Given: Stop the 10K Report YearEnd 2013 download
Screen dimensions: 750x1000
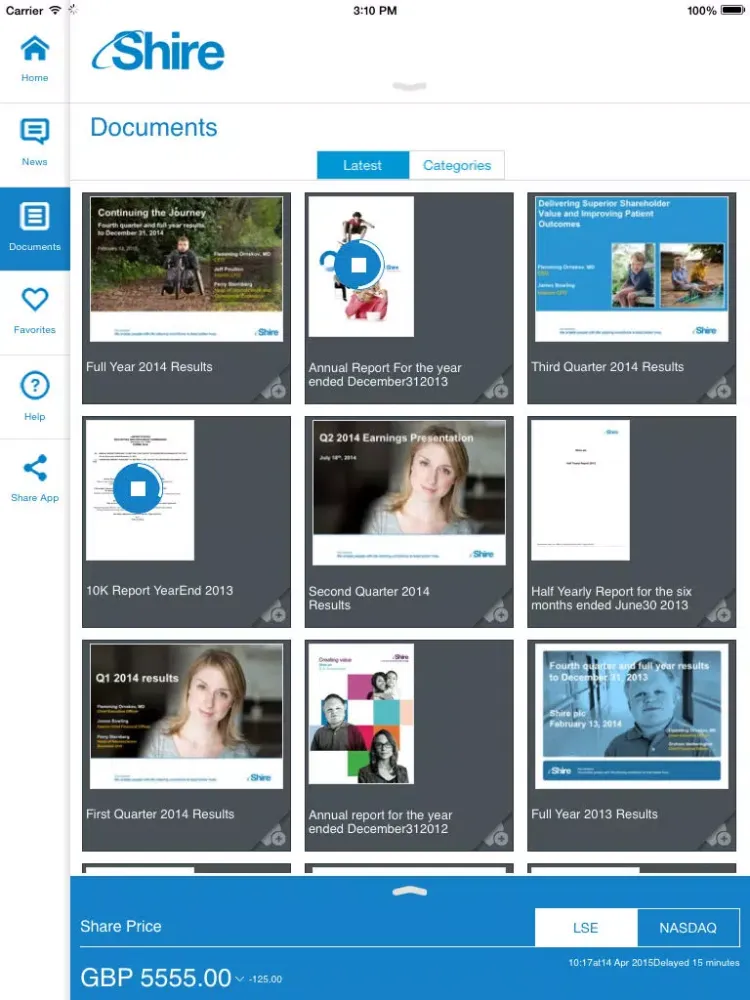Looking at the screenshot, I should point(138,489).
